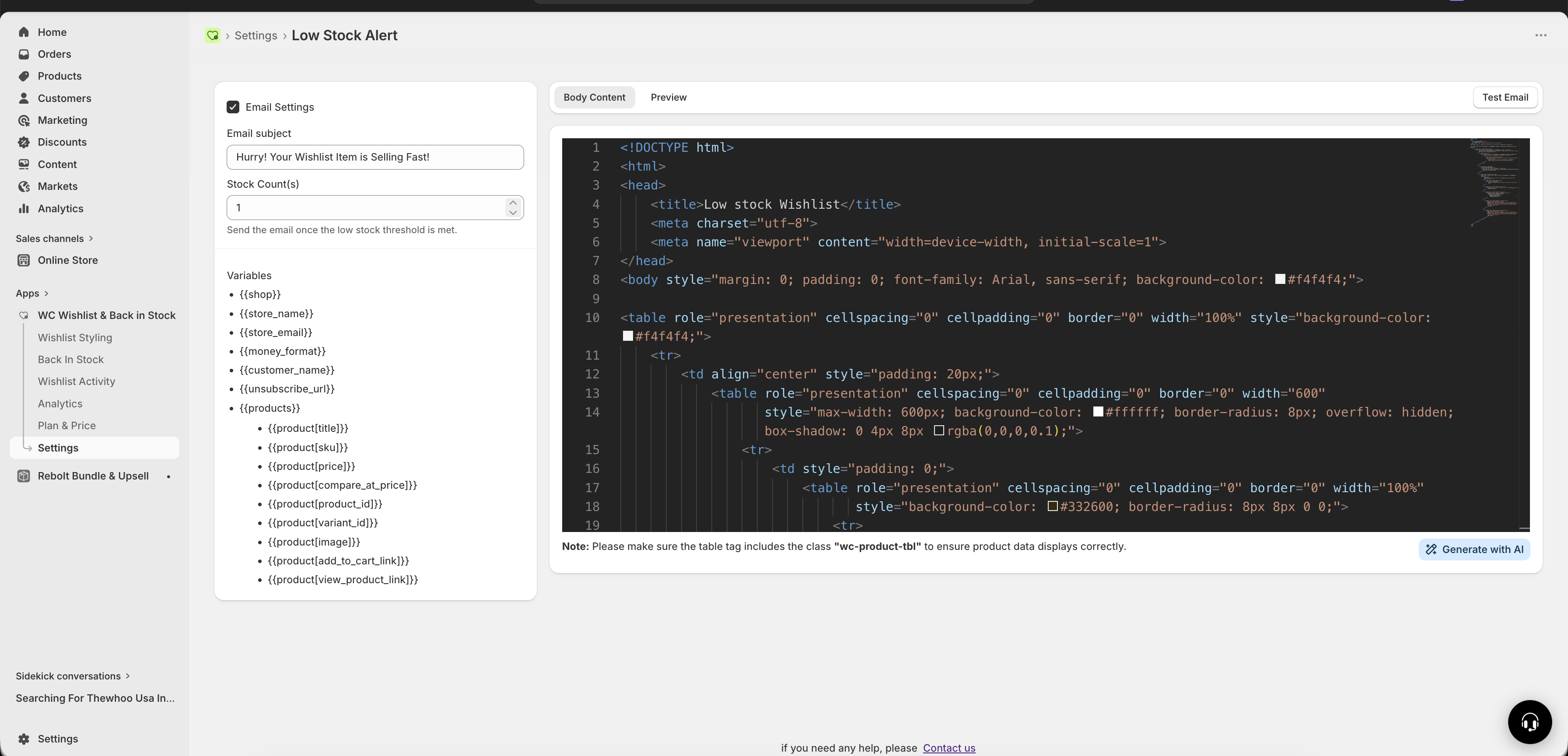Click the Online Store storefront icon
This screenshot has width=1568, height=756.
[x=24, y=260]
